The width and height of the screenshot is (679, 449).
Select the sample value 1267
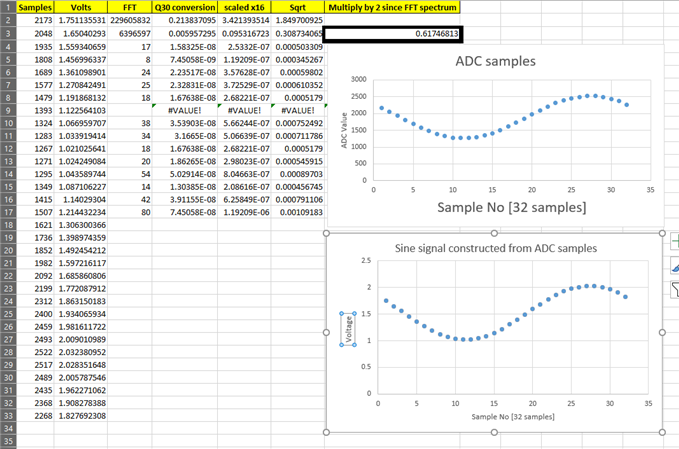coord(35,149)
